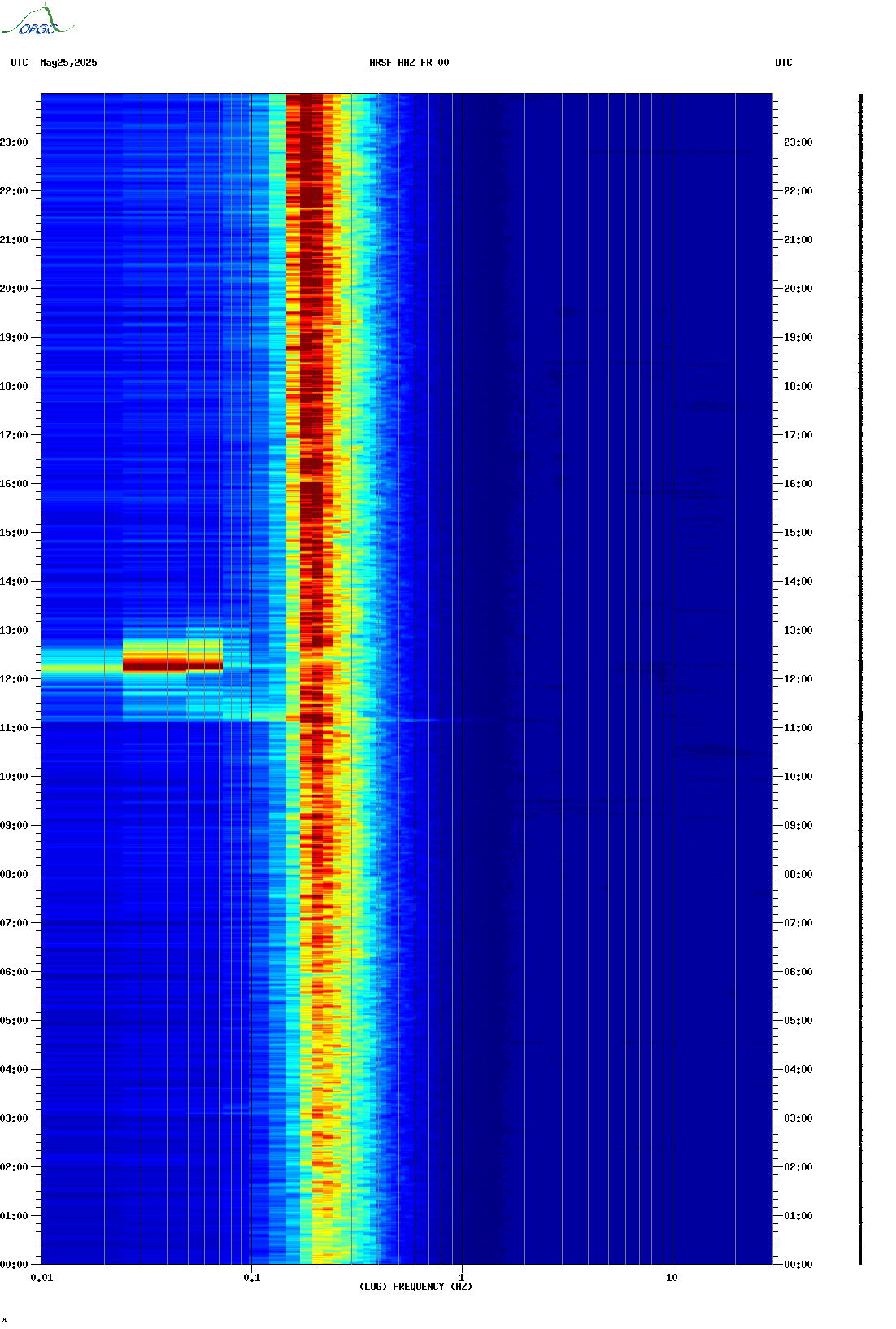Click '23:00' on the left time axis

pos(14,142)
